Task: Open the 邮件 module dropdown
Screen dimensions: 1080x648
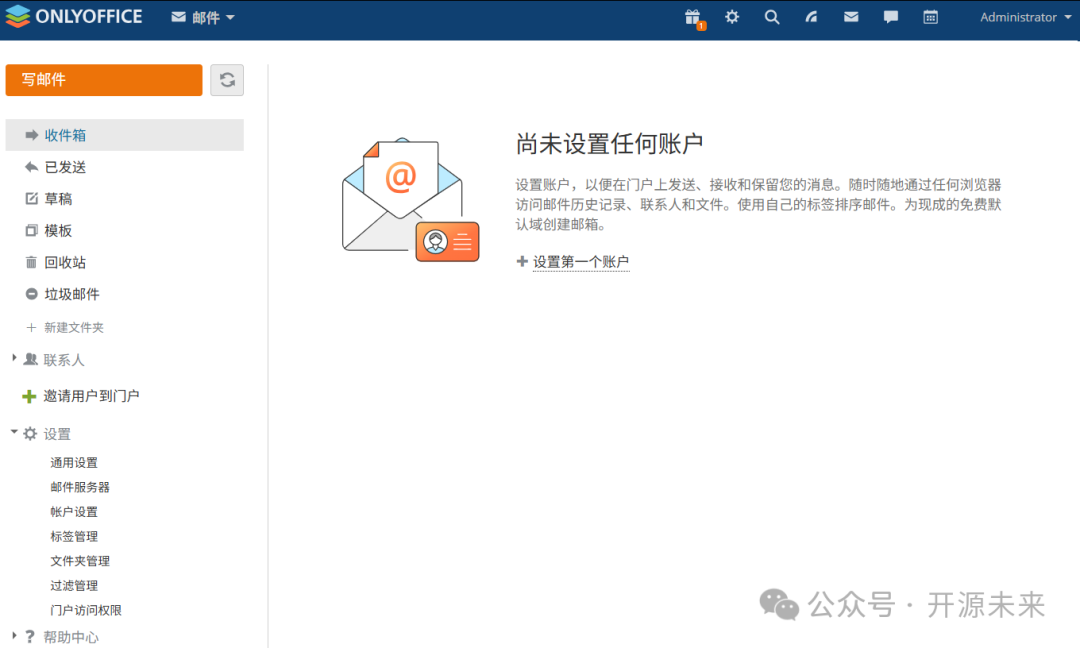Action: coord(202,17)
